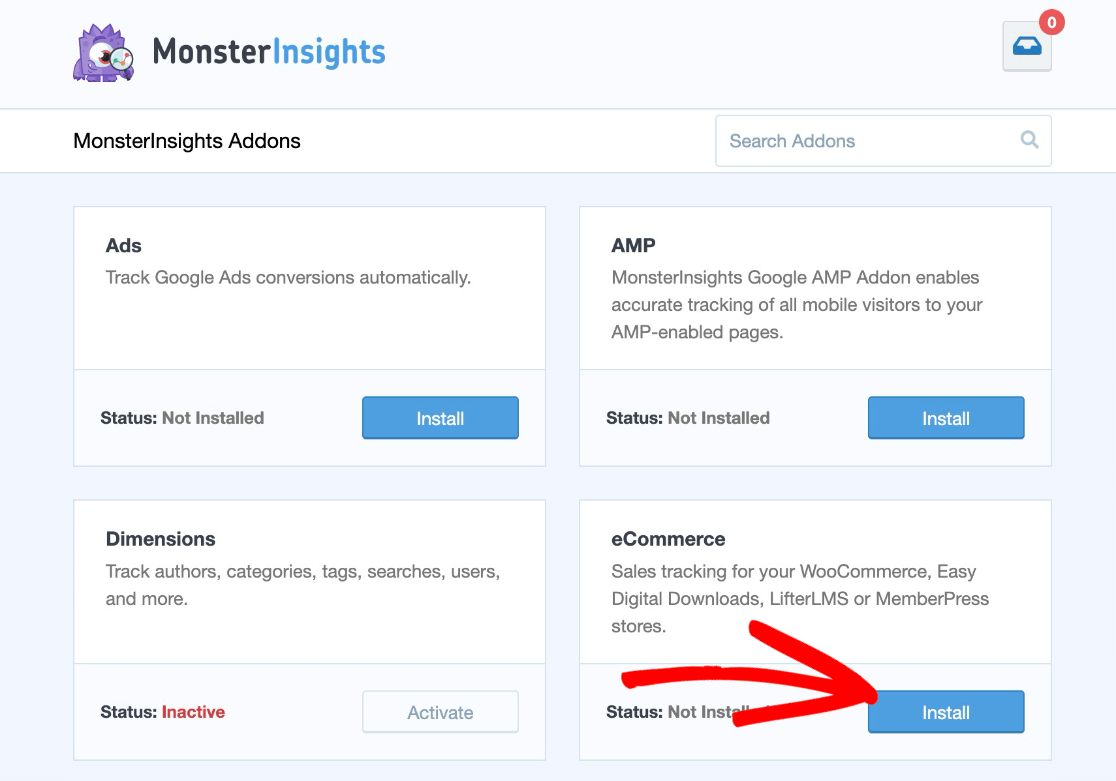The image size is (1116, 781).
Task: Click the MonsterInsights monster logo icon
Action: (x=103, y=52)
